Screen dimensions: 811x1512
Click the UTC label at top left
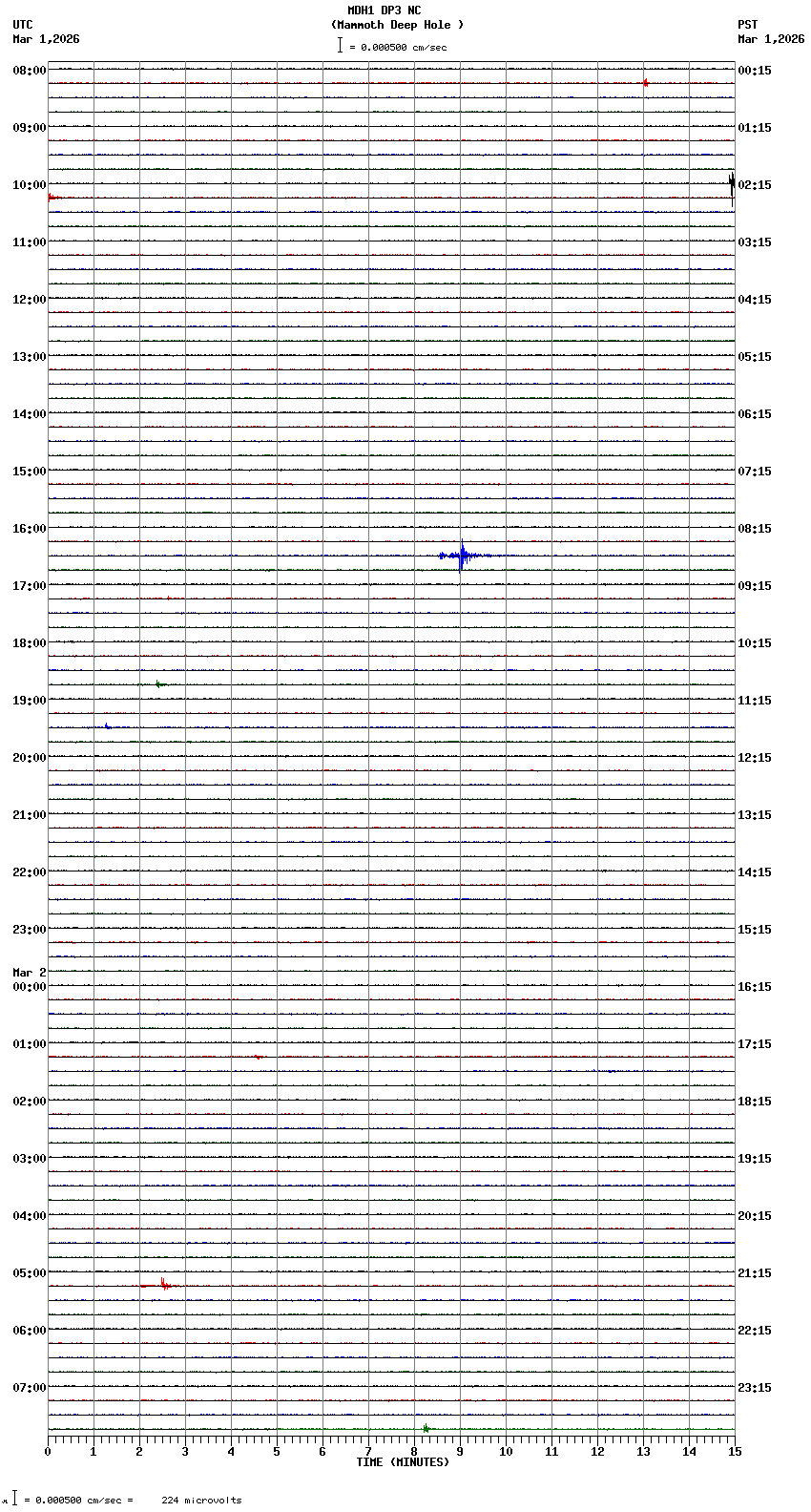point(23,25)
